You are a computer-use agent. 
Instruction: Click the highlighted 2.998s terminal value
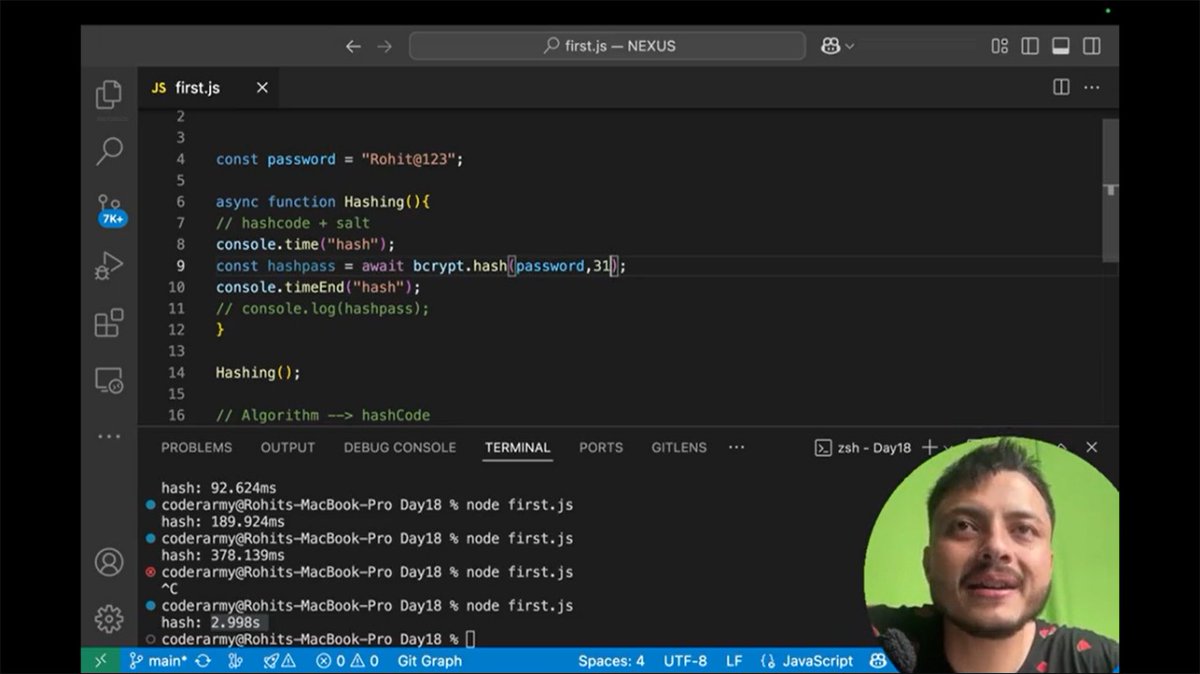(235, 622)
